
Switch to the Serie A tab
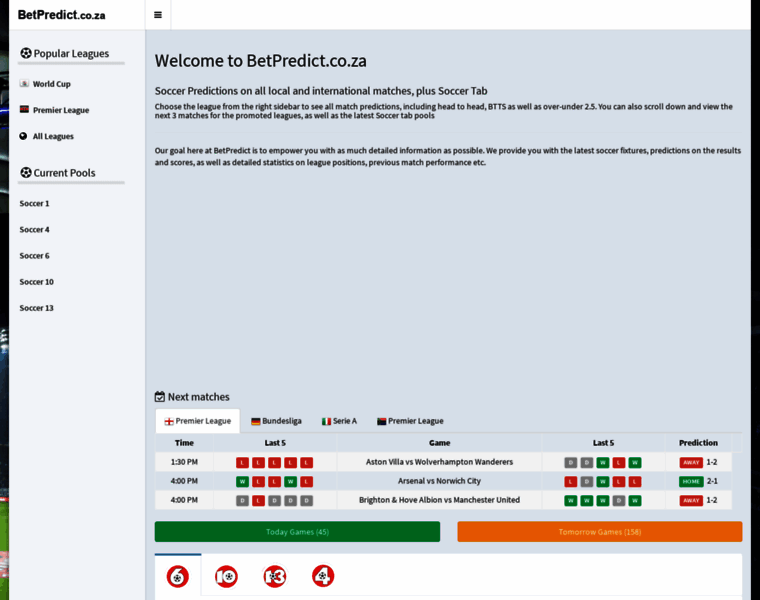coord(339,421)
